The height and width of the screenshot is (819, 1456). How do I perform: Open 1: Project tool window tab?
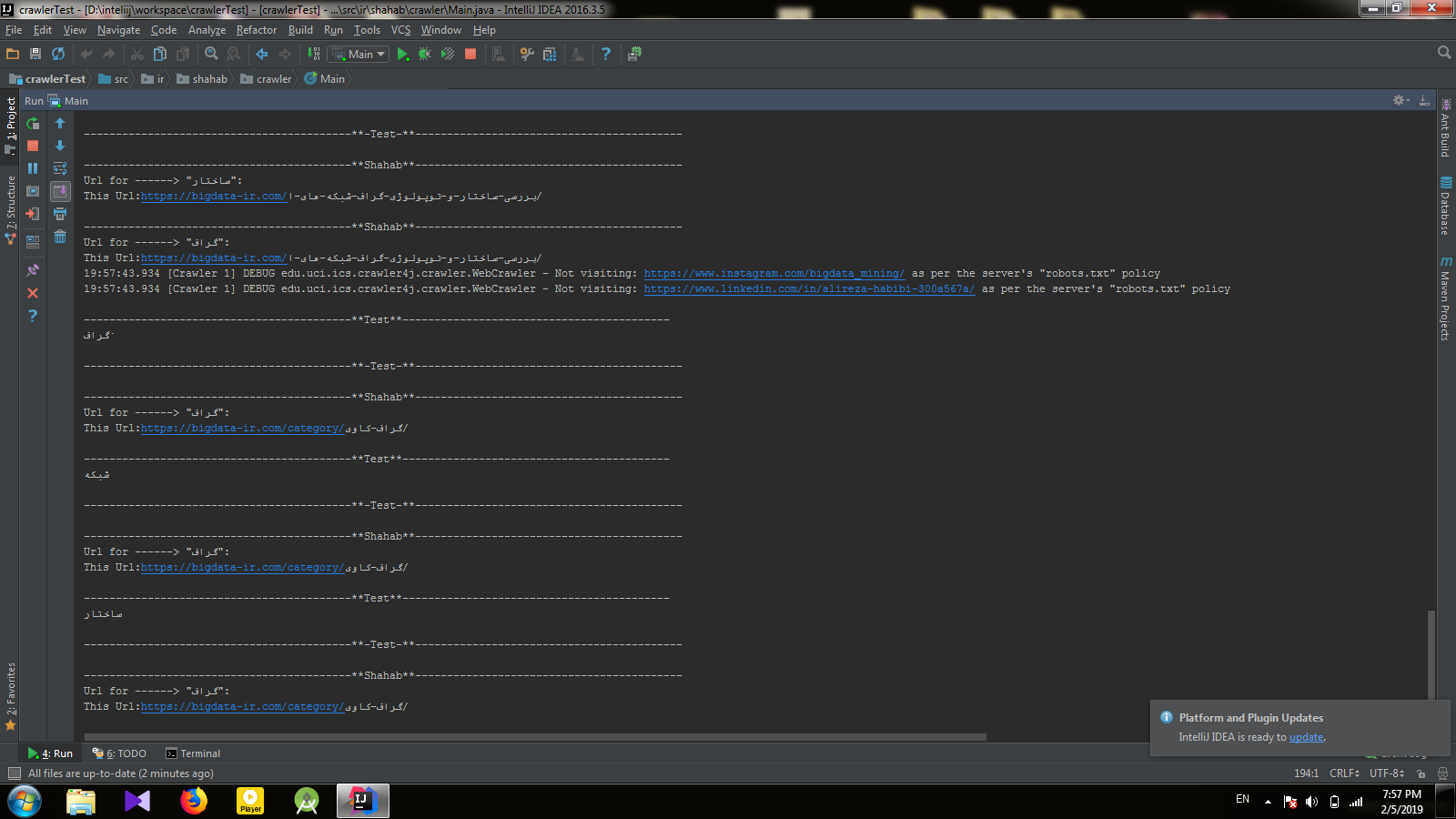pyautogui.click(x=10, y=125)
